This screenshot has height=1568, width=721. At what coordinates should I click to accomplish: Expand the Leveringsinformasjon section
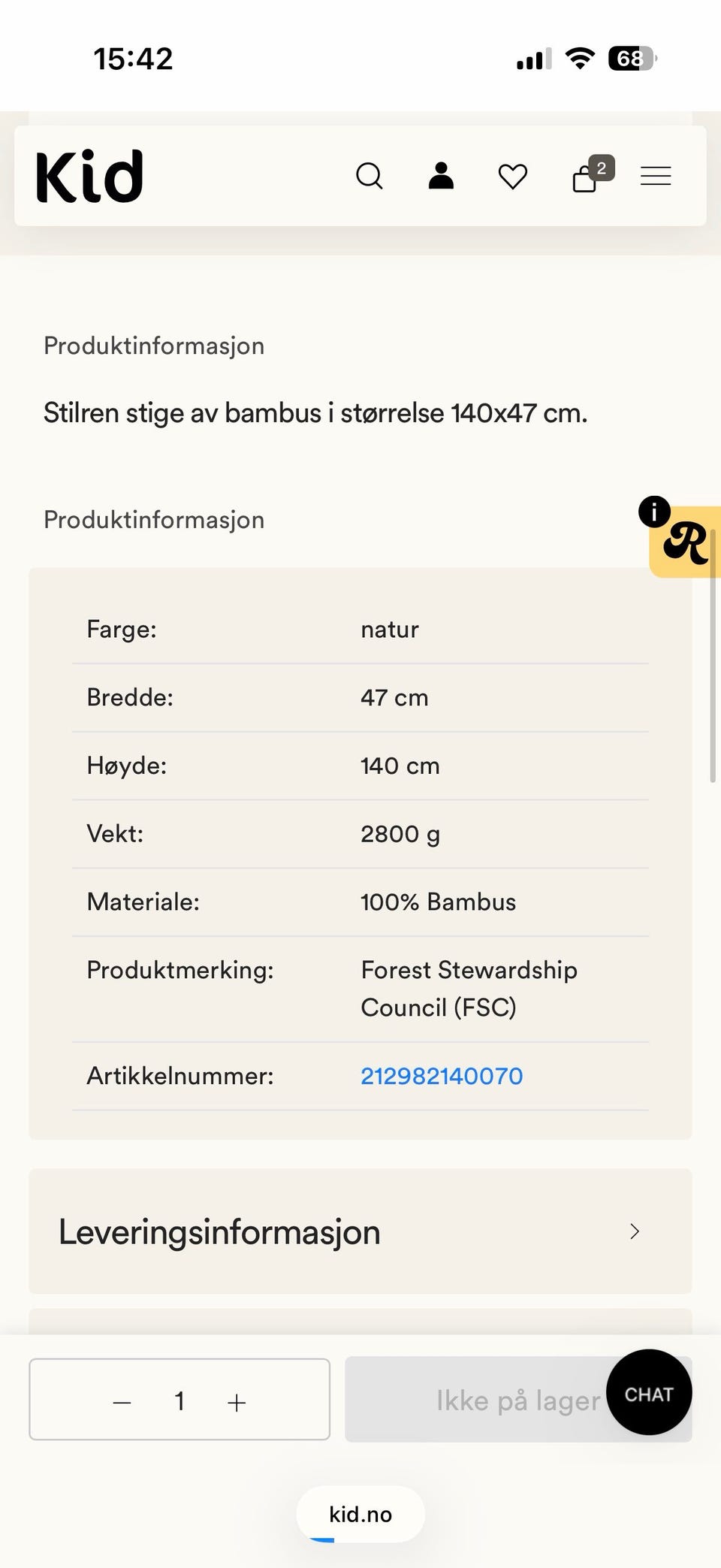point(360,1231)
